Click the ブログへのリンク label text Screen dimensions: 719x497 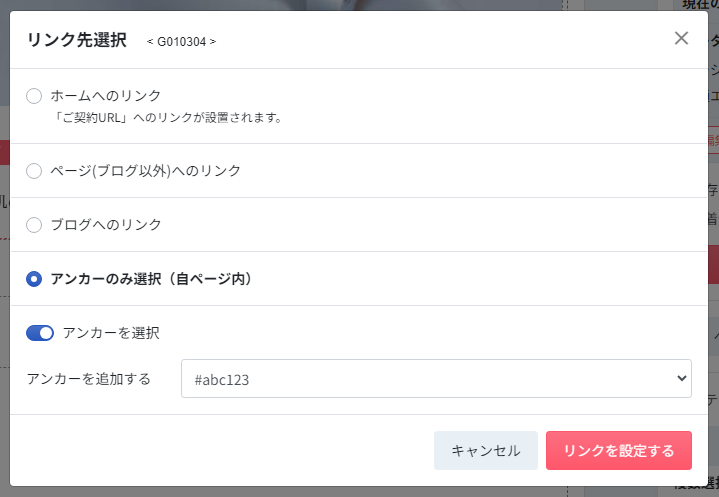105,225
